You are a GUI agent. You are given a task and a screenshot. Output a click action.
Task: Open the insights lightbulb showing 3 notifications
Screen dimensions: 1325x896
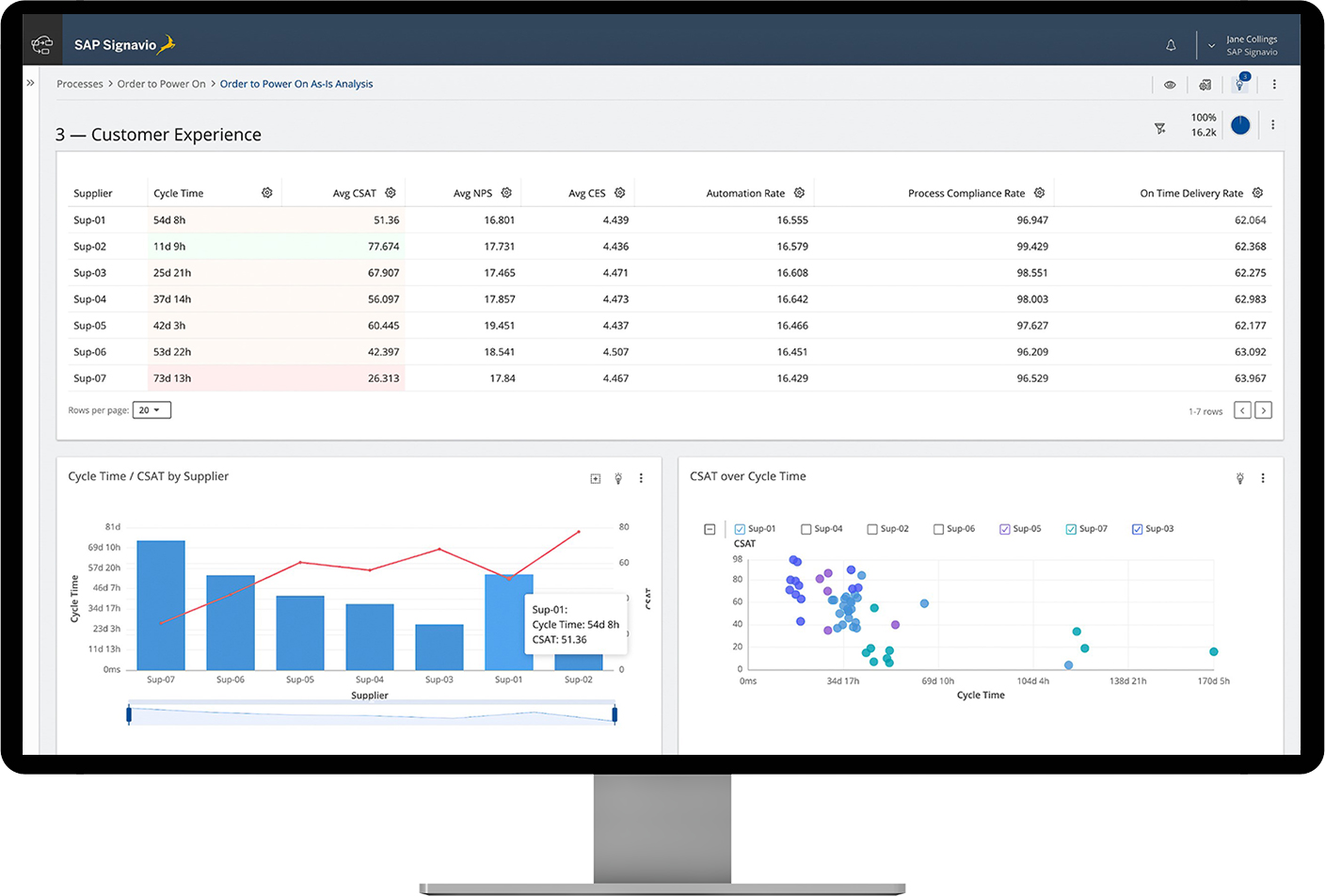[x=1239, y=85]
